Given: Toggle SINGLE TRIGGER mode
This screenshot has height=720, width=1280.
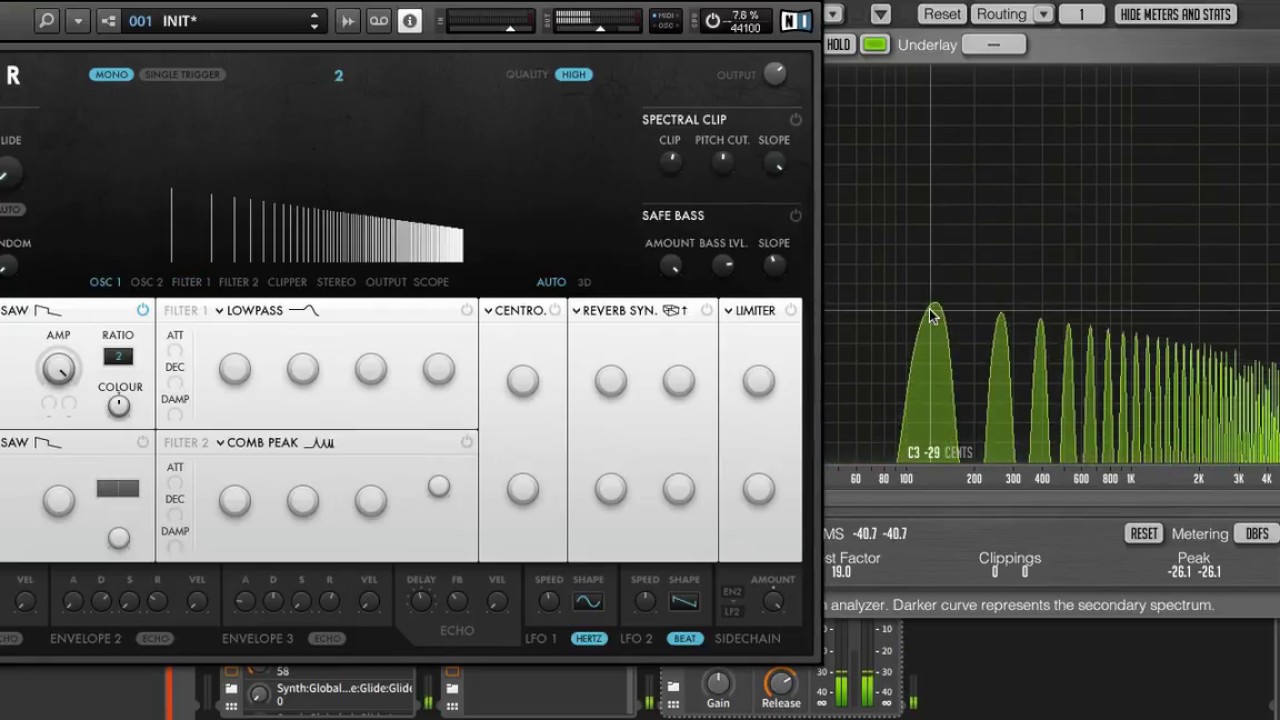Looking at the screenshot, I should click(182, 75).
